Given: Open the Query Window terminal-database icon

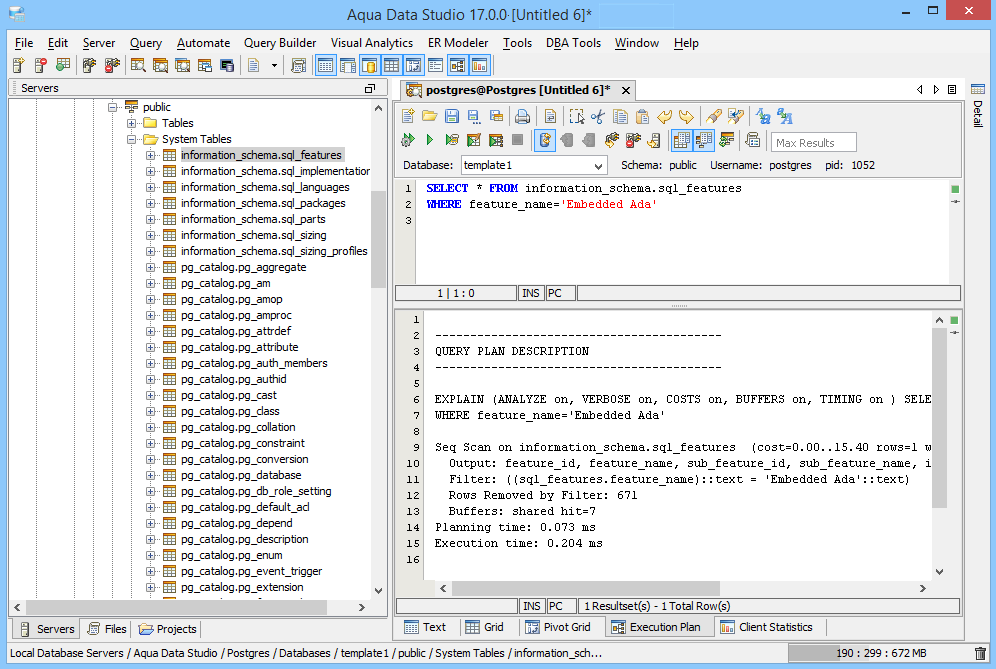Looking at the screenshot, I should coord(227,65).
